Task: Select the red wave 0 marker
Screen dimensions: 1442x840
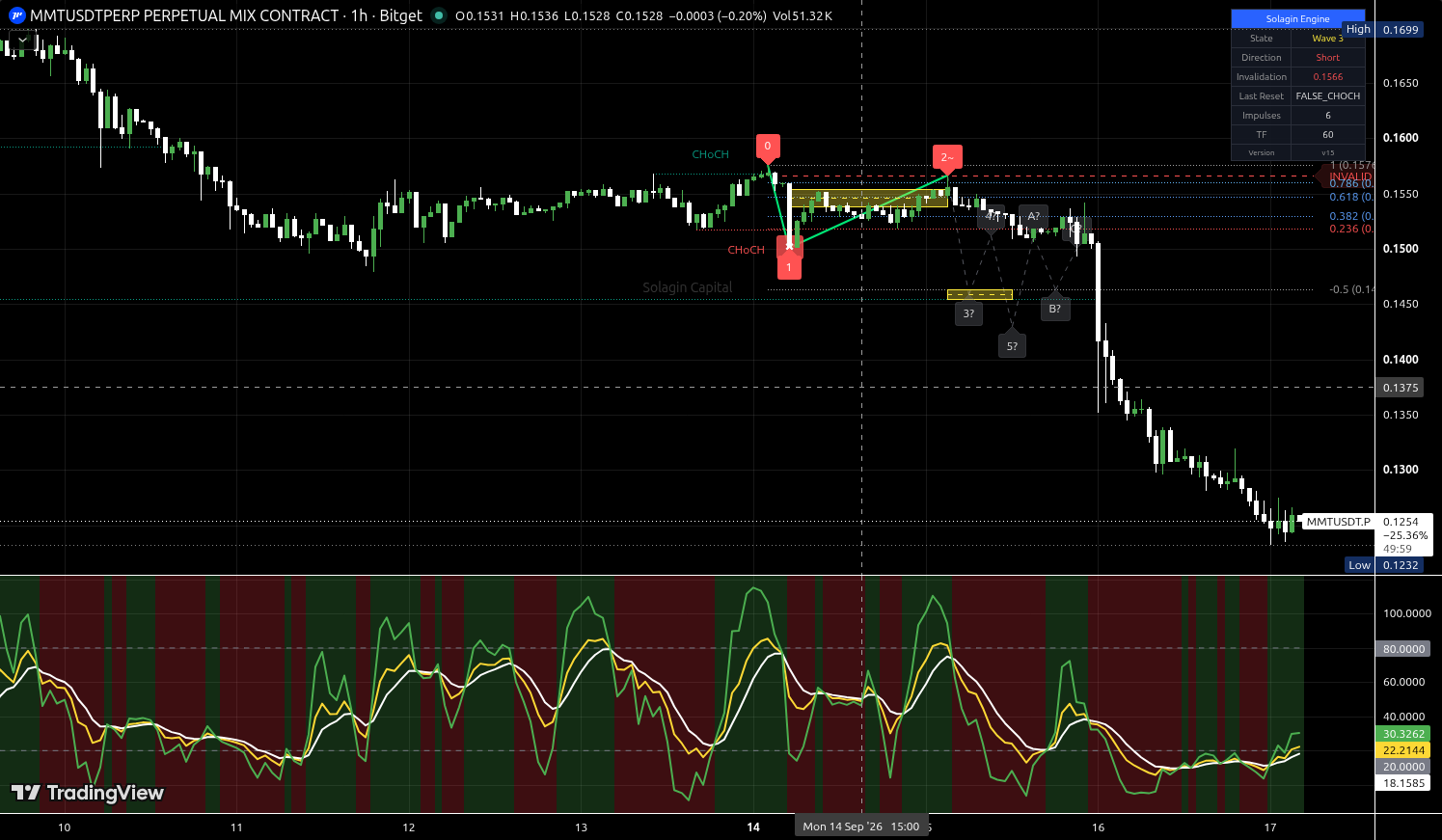Action: (x=768, y=147)
